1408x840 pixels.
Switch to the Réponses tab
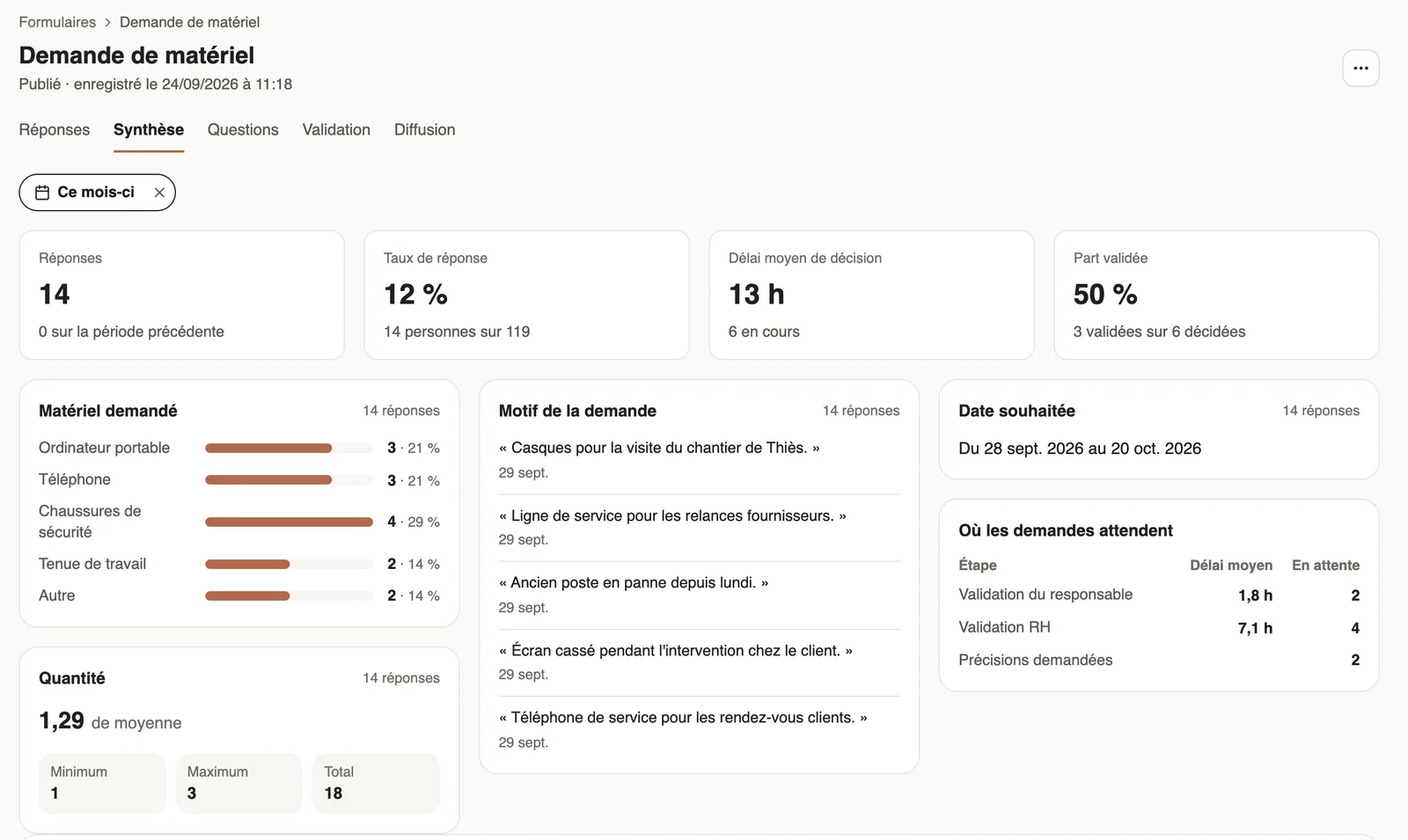pos(55,129)
